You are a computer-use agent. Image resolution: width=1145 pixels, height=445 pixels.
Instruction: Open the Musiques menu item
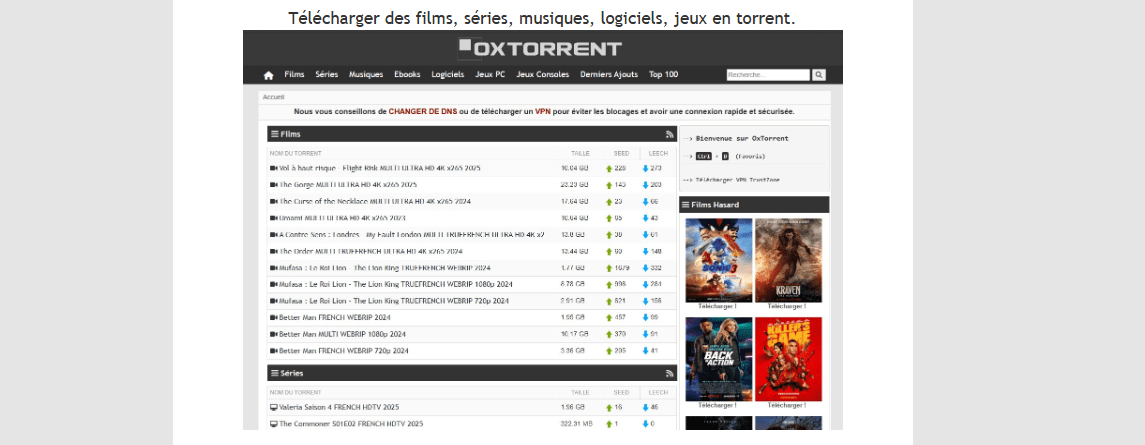tap(366, 75)
